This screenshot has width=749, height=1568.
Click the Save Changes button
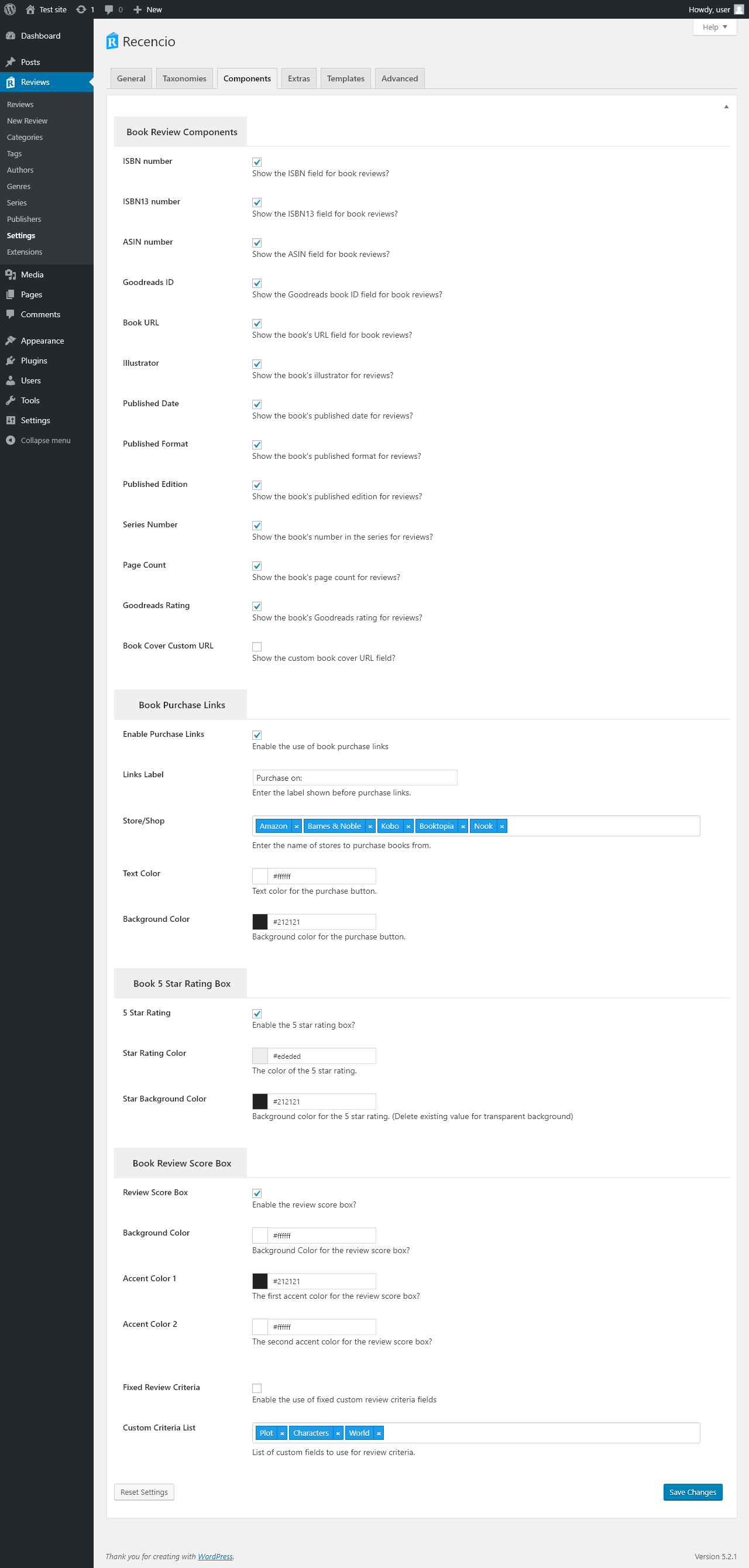click(x=692, y=1492)
